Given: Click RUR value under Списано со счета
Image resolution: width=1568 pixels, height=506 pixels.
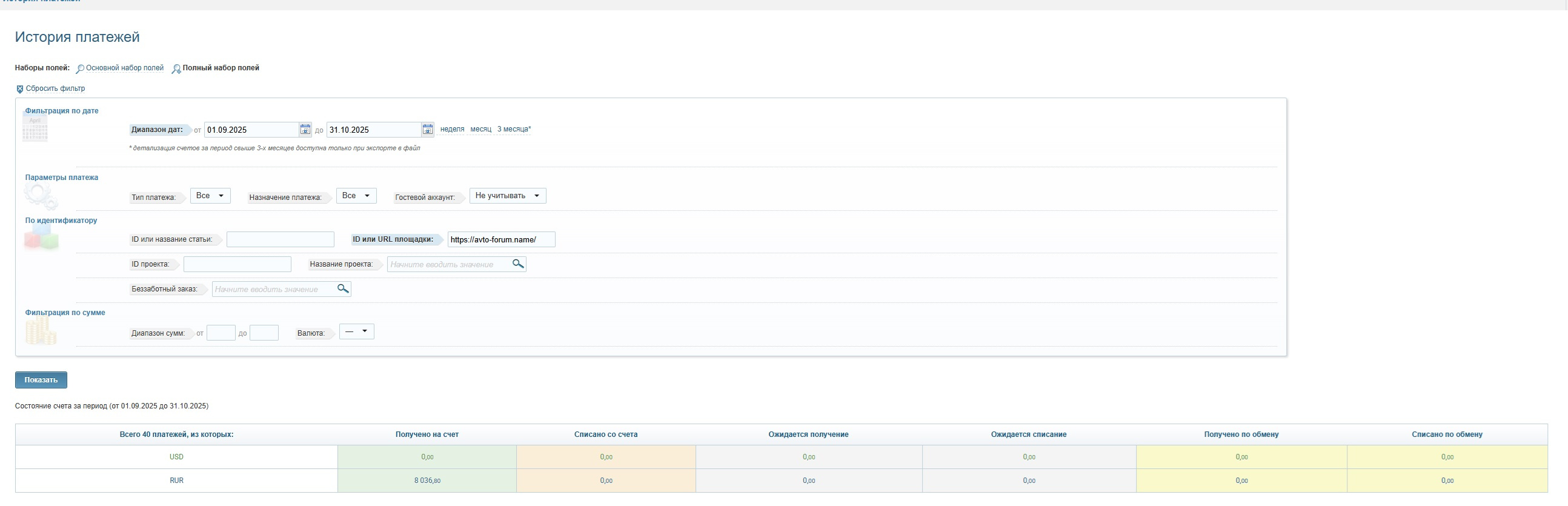Looking at the screenshot, I should coord(606,481).
